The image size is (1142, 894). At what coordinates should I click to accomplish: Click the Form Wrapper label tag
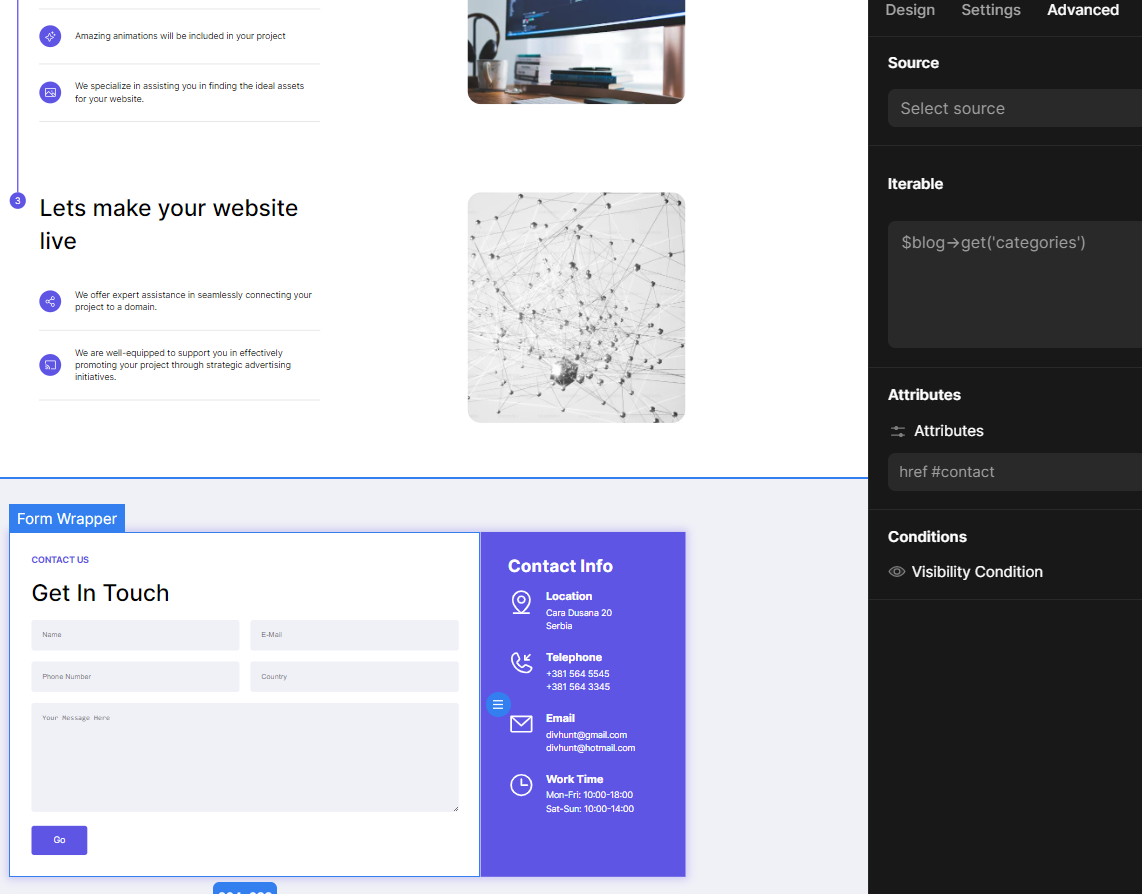pos(67,518)
